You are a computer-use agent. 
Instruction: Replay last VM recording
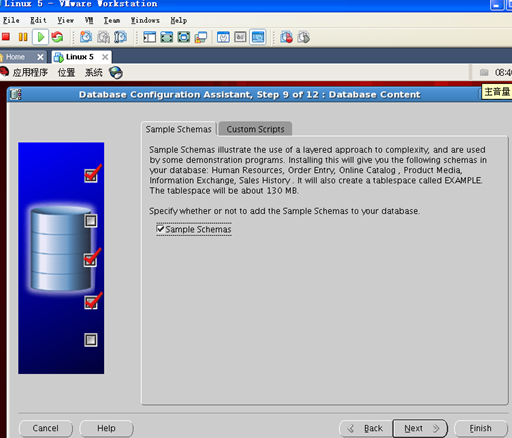(x=304, y=37)
